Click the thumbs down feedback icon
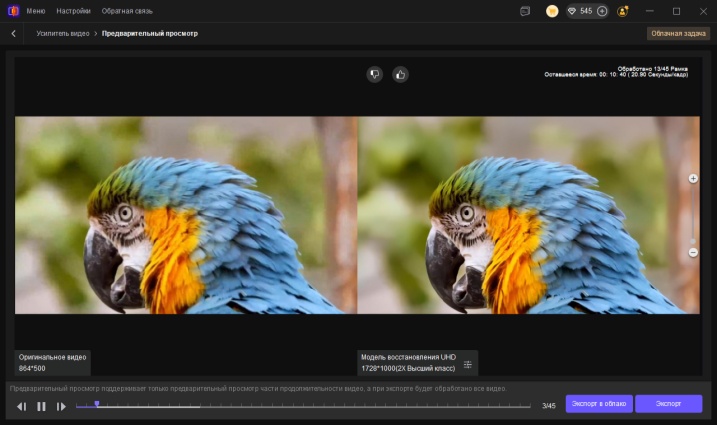Viewport: 717px width, 425px height. click(375, 74)
